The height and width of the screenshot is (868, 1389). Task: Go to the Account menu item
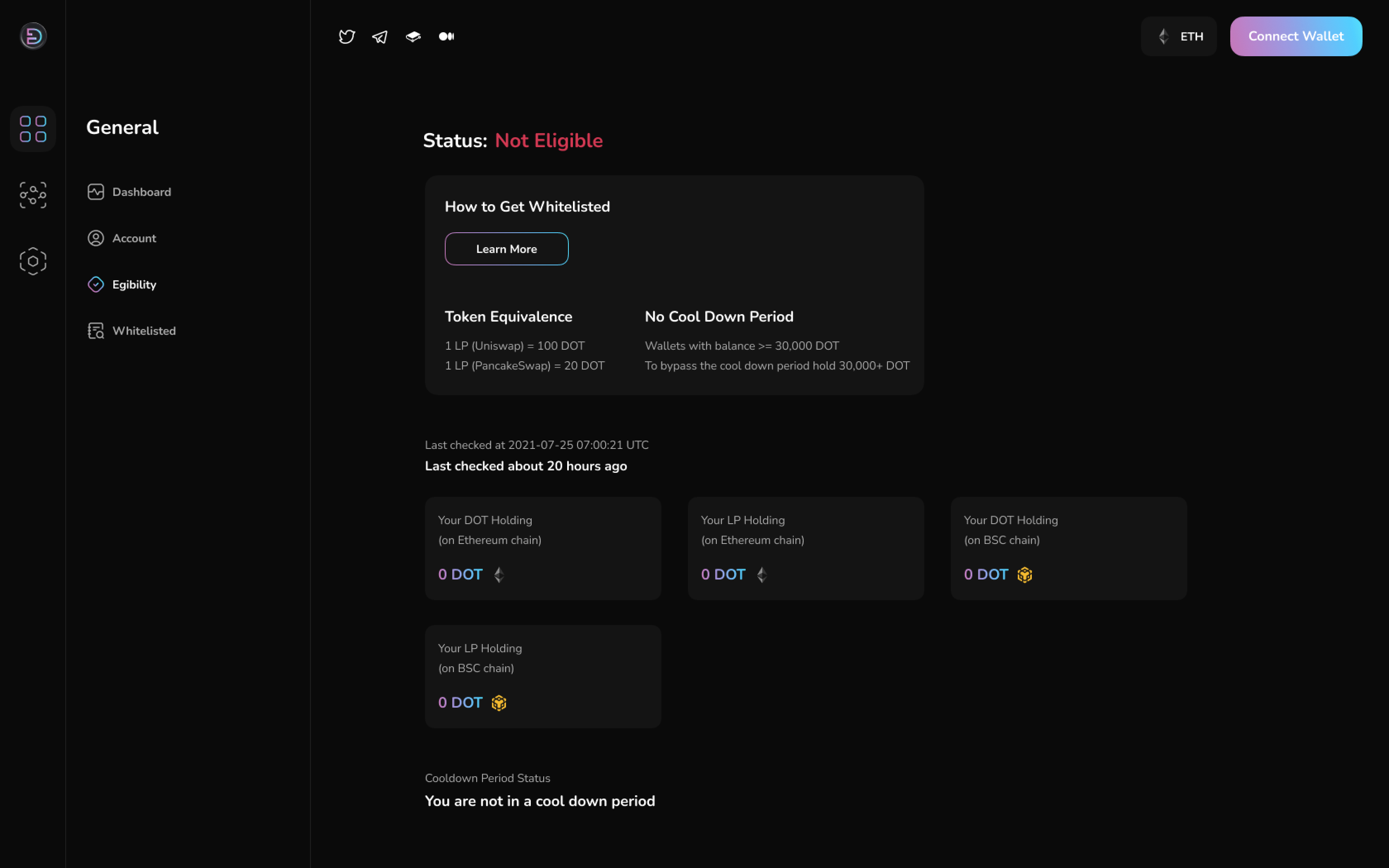(x=122, y=238)
